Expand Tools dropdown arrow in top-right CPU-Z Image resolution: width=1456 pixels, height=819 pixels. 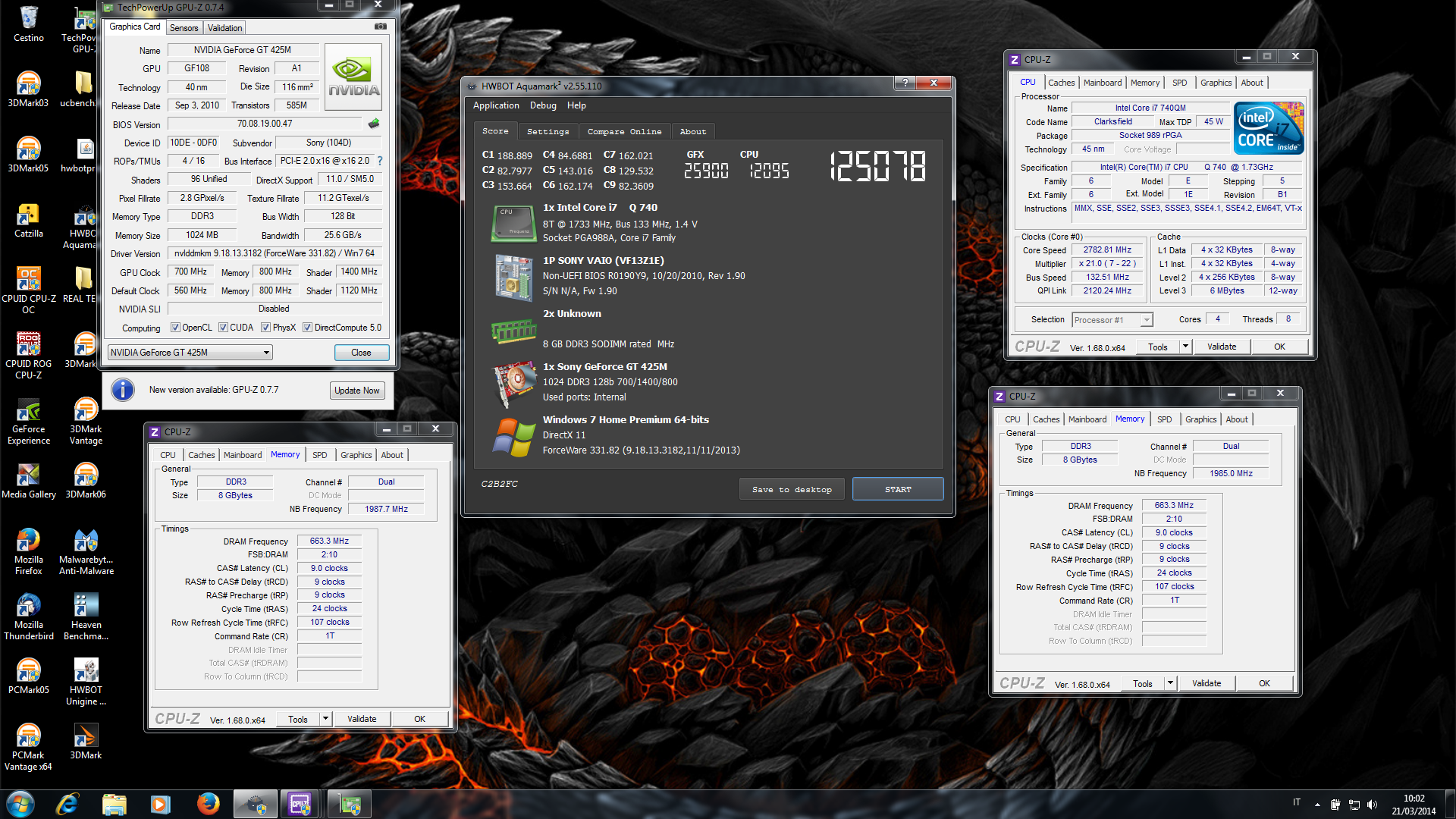1185,347
